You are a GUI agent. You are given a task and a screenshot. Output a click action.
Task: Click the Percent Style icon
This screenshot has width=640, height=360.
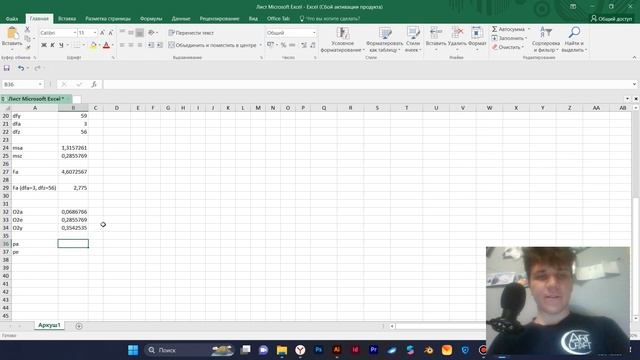(283, 45)
